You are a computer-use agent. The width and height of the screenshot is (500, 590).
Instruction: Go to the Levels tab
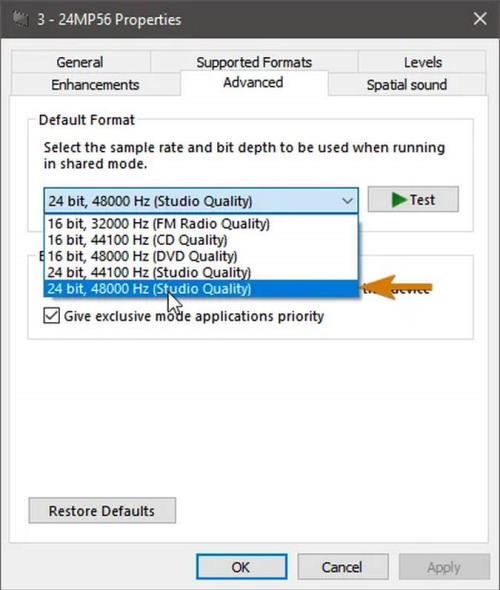(x=422, y=62)
